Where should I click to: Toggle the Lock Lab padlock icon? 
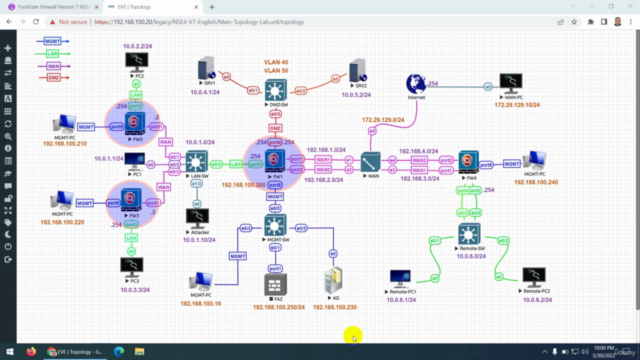8,198
